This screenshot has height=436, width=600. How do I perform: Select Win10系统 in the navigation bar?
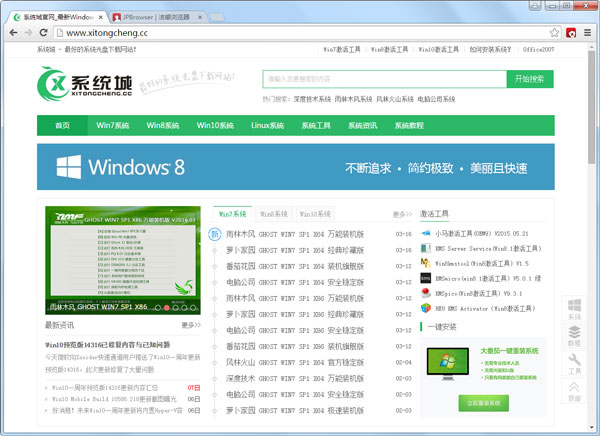click(x=215, y=126)
